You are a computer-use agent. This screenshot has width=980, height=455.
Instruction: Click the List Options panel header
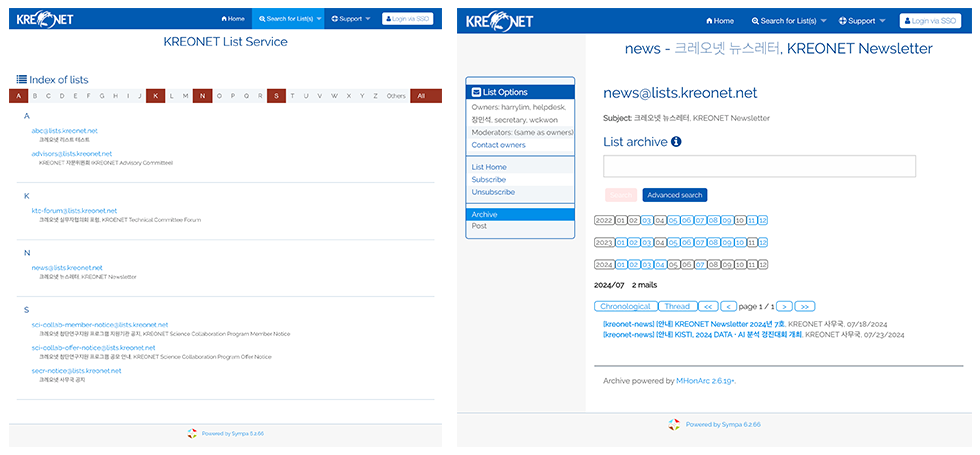(520, 92)
